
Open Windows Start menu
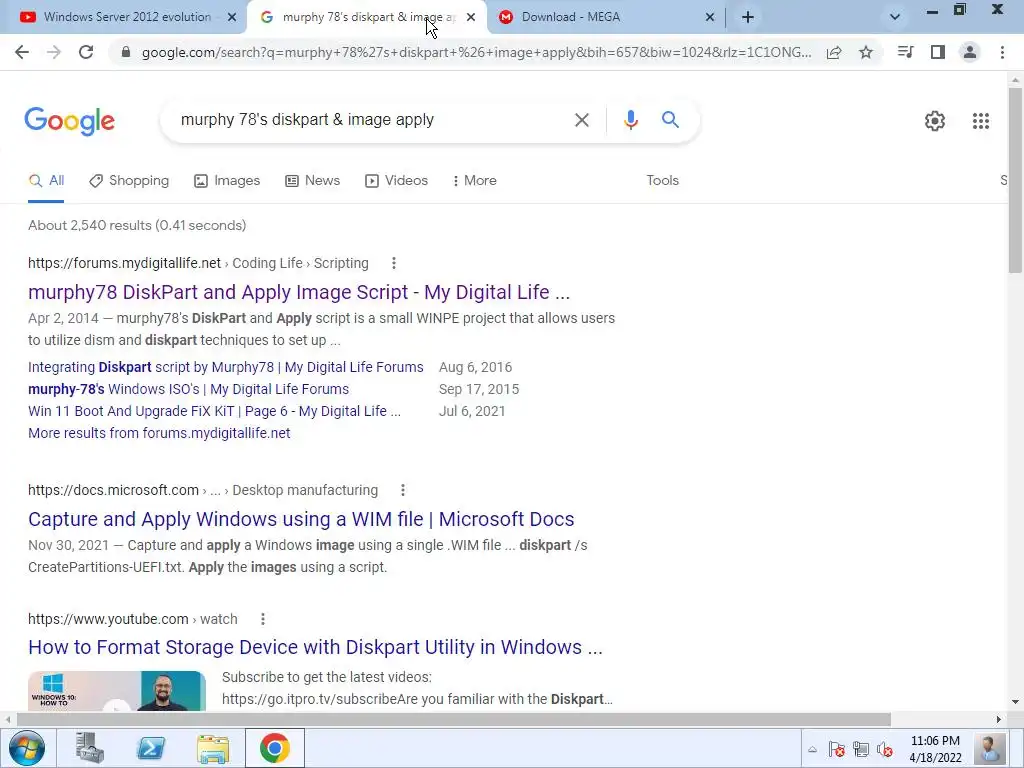click(27, 748)
